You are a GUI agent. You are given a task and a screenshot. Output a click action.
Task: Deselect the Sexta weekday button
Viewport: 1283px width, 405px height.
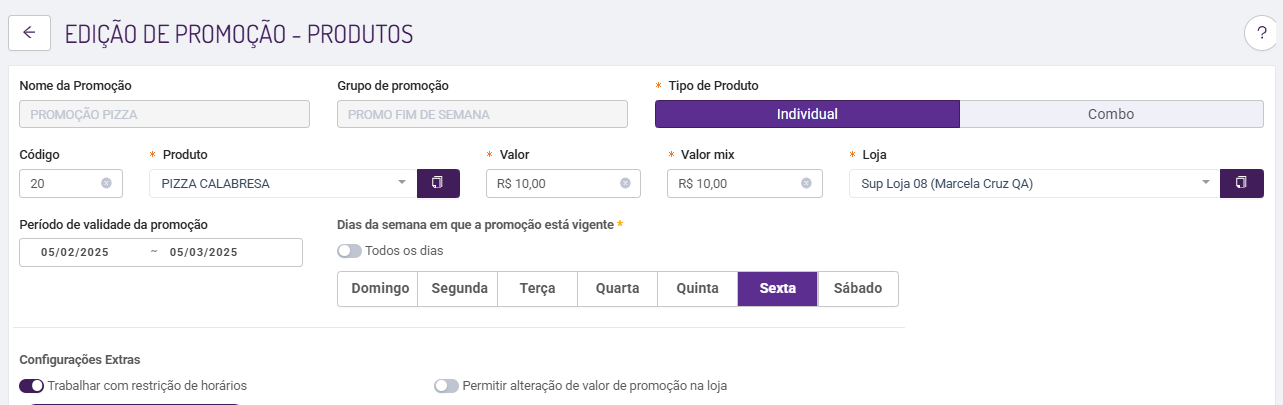coord(778,289)
